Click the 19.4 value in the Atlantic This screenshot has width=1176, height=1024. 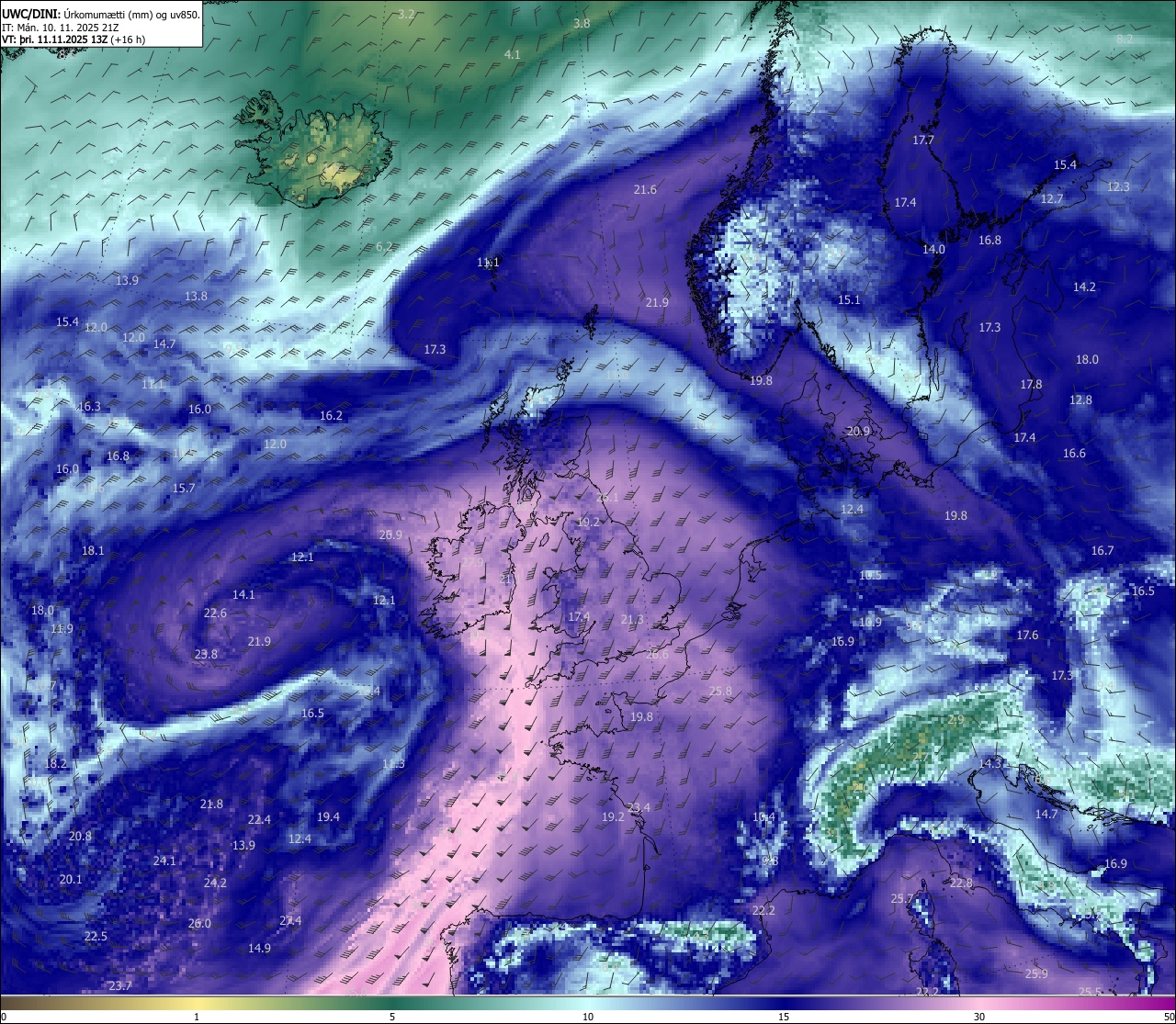pos(328,816)
